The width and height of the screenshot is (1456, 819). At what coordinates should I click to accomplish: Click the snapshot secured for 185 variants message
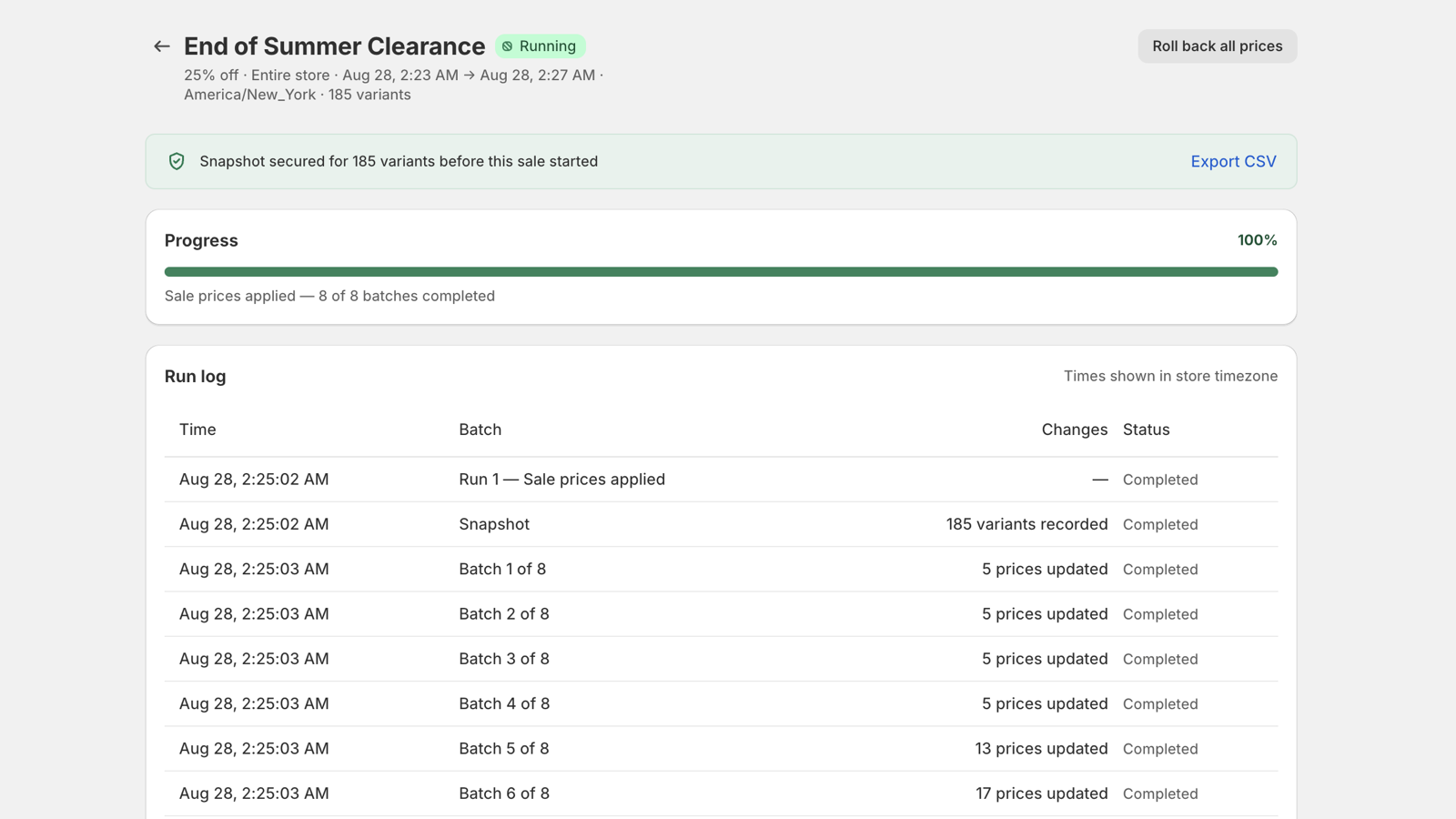399,161
